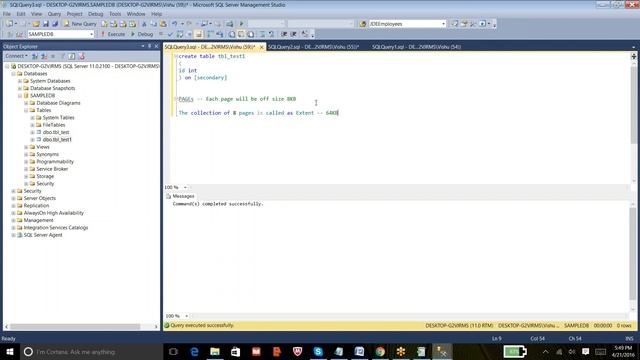Select dbo.tbl_test table in tree
This screenshot has height=360, width=640.
coord(56,132)
